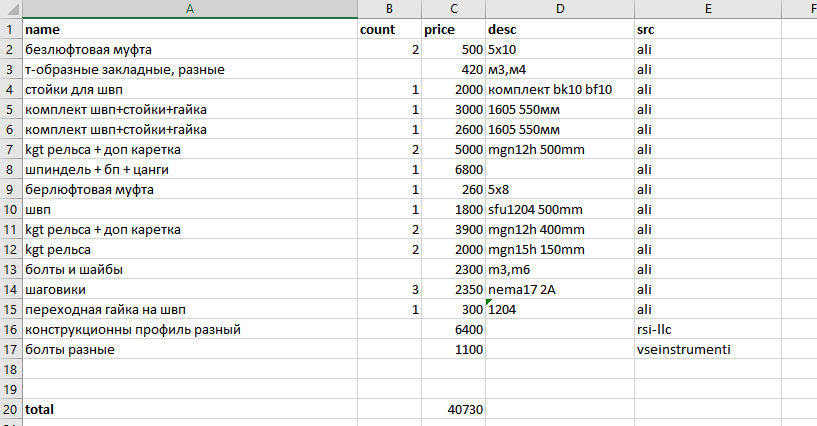This screenshot has height=426, width=817.
Task: Select column C header
Action: (453, 9)
